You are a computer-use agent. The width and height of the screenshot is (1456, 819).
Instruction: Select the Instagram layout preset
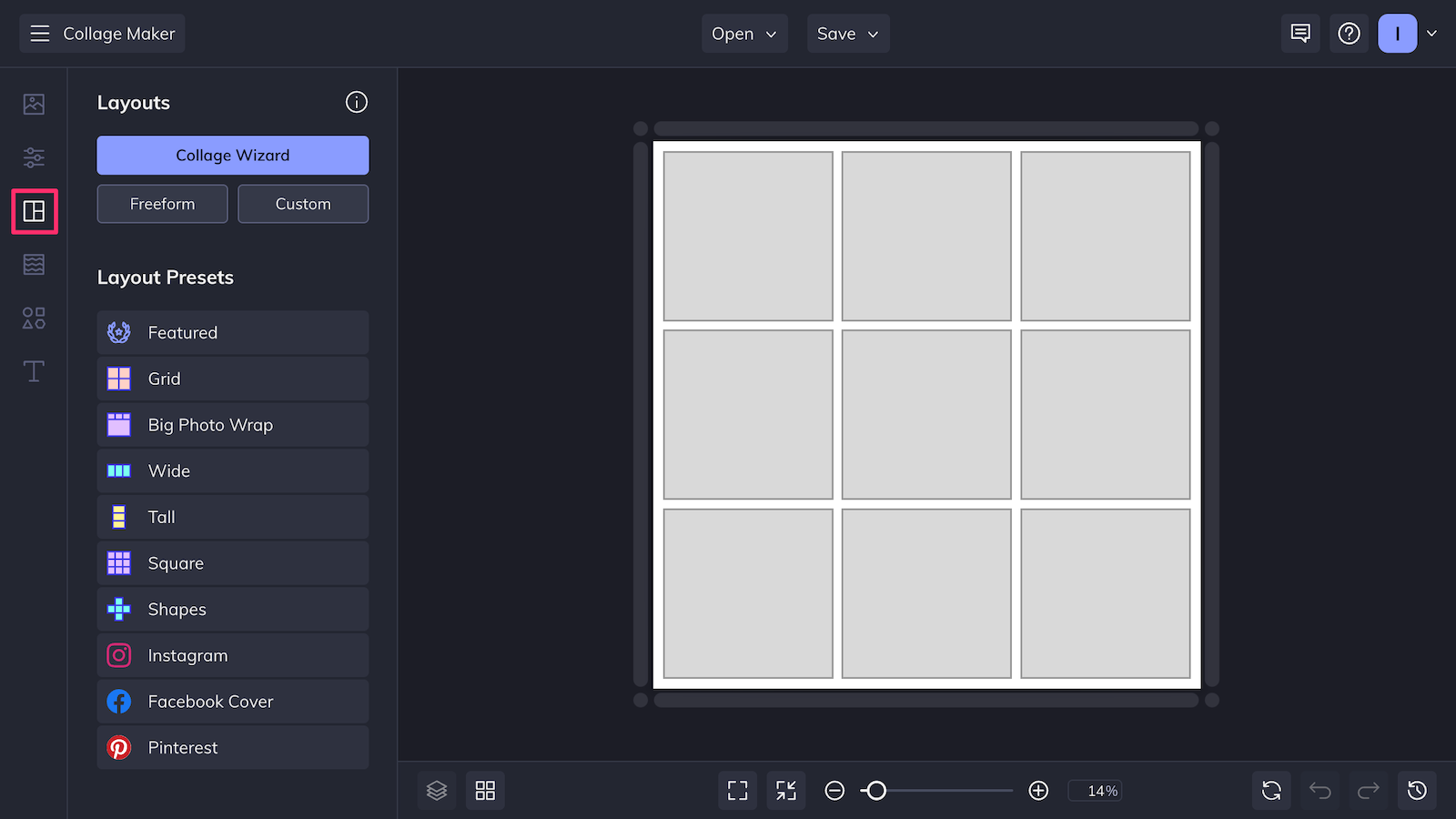[x=232, y=654]
